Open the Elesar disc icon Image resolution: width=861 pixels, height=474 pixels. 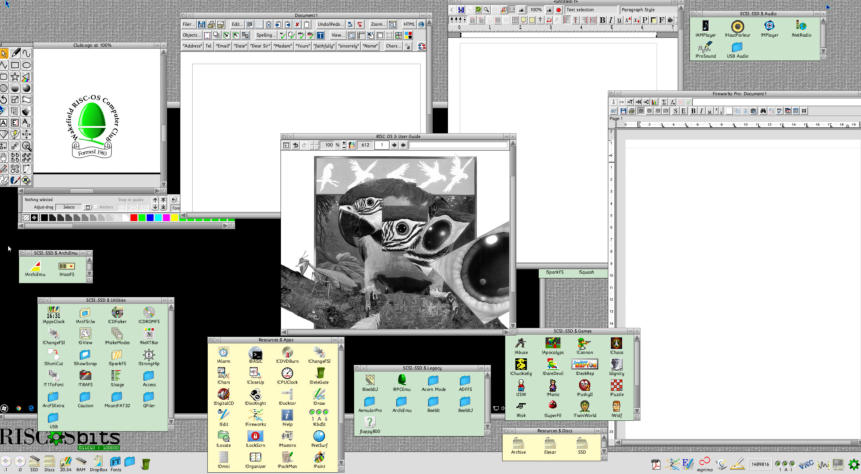pos(550,445)
